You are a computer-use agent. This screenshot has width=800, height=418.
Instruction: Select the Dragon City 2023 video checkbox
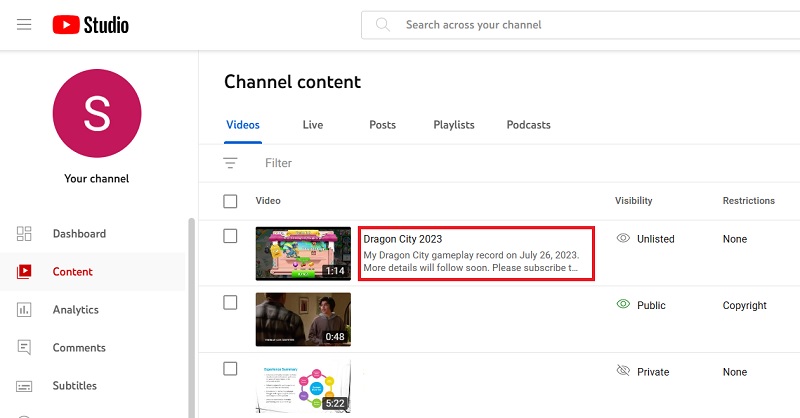point(230,236)
